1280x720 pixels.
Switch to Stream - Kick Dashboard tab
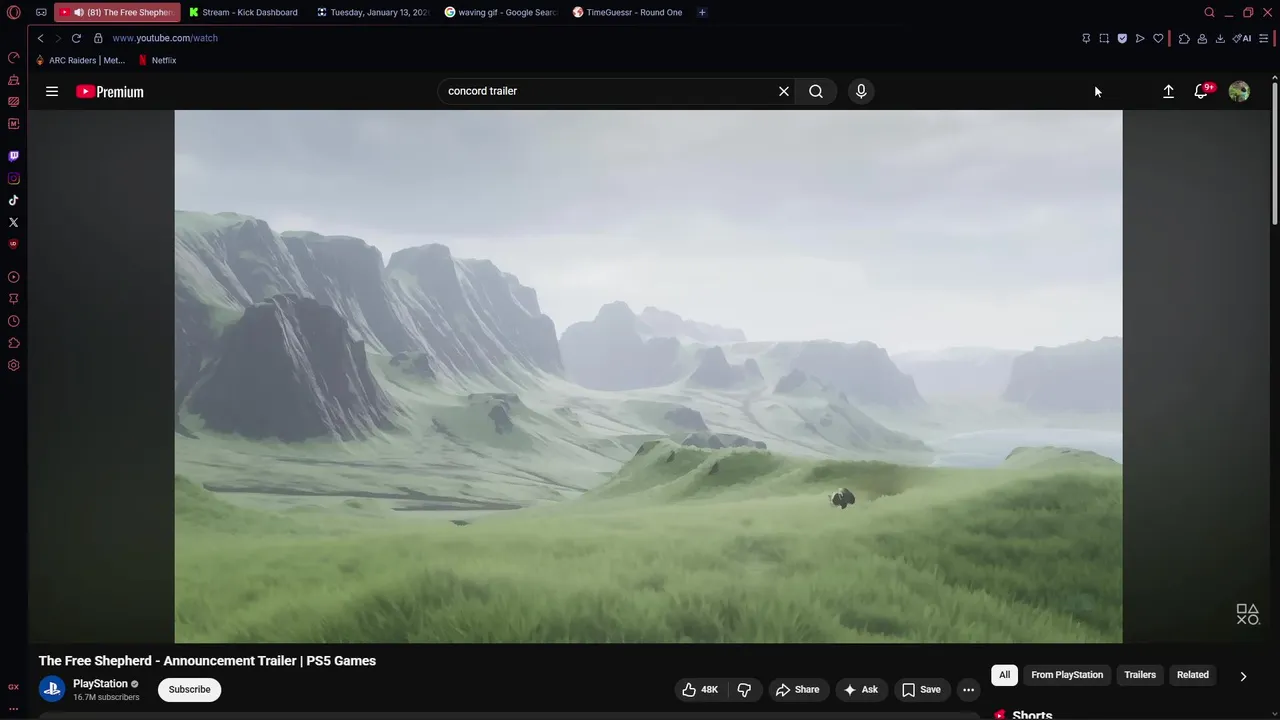click(x=244, y=13)
